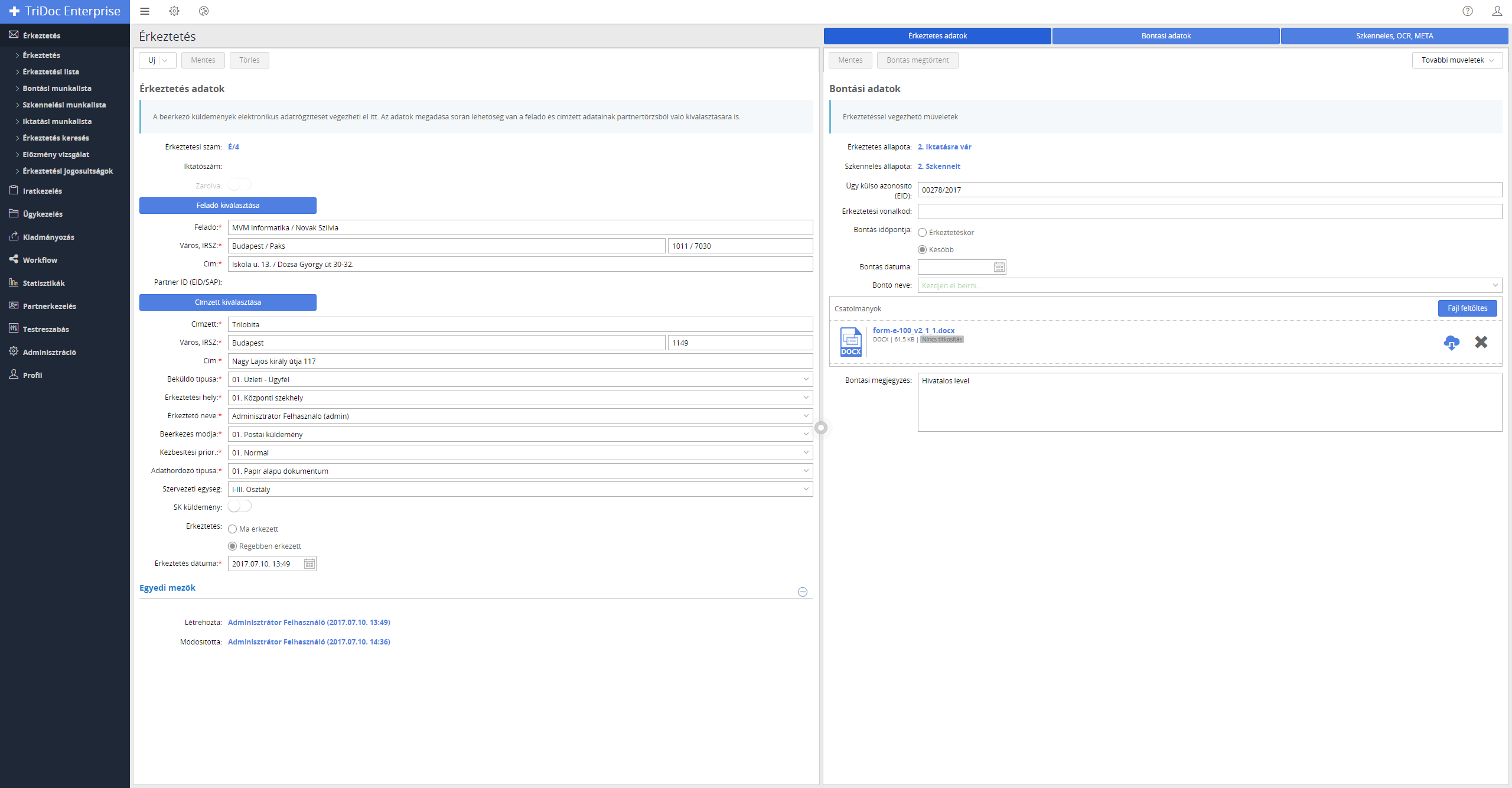Open calendar for Érkeztetés dátuma
Viewport: 1512px width, 788px height.
point(309,564)
